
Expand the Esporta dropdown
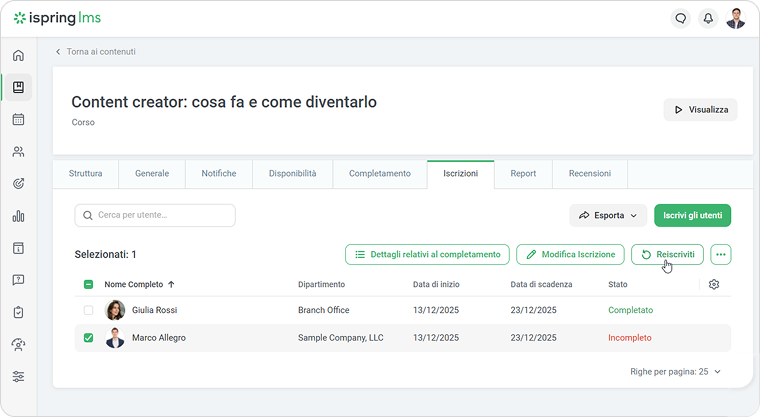607,215
